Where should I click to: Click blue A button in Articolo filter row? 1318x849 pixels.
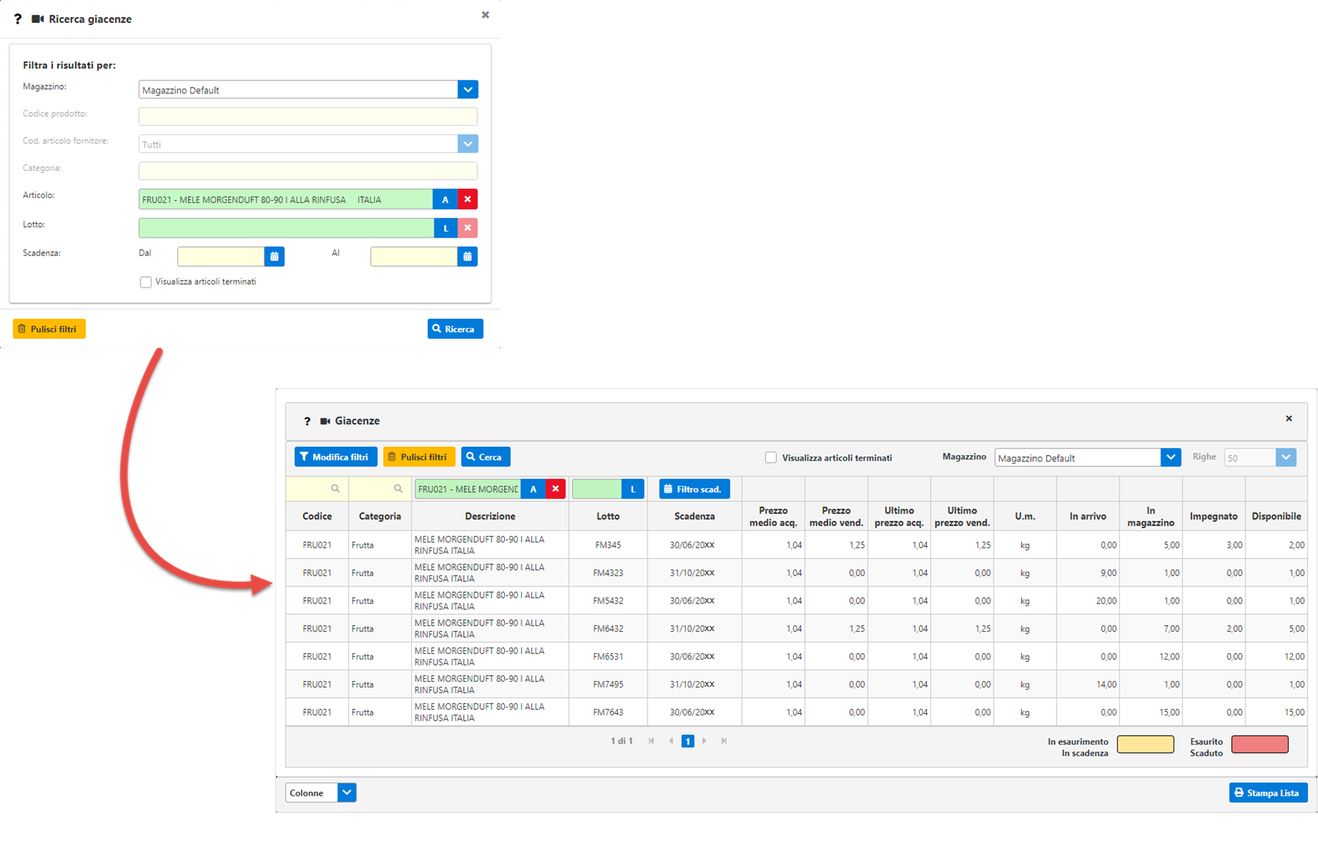[x=445, y=200]
